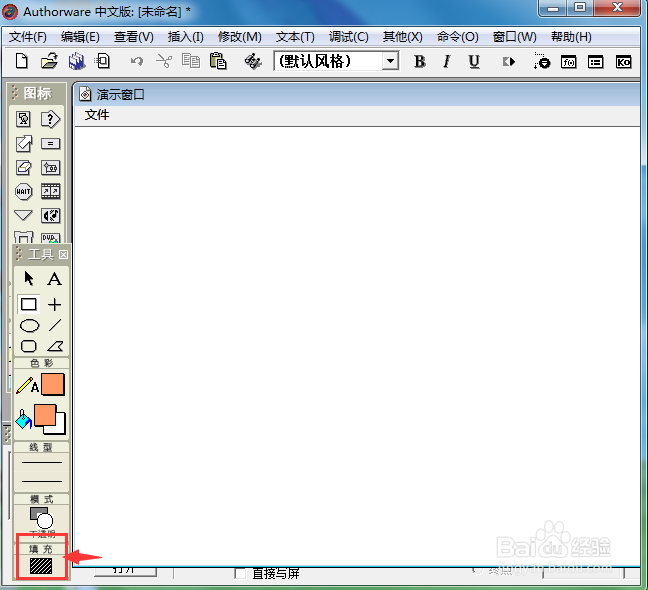Click the Copy toolbar icon
The width and height of the screenshot is (648, 590).
coord(191,61)
